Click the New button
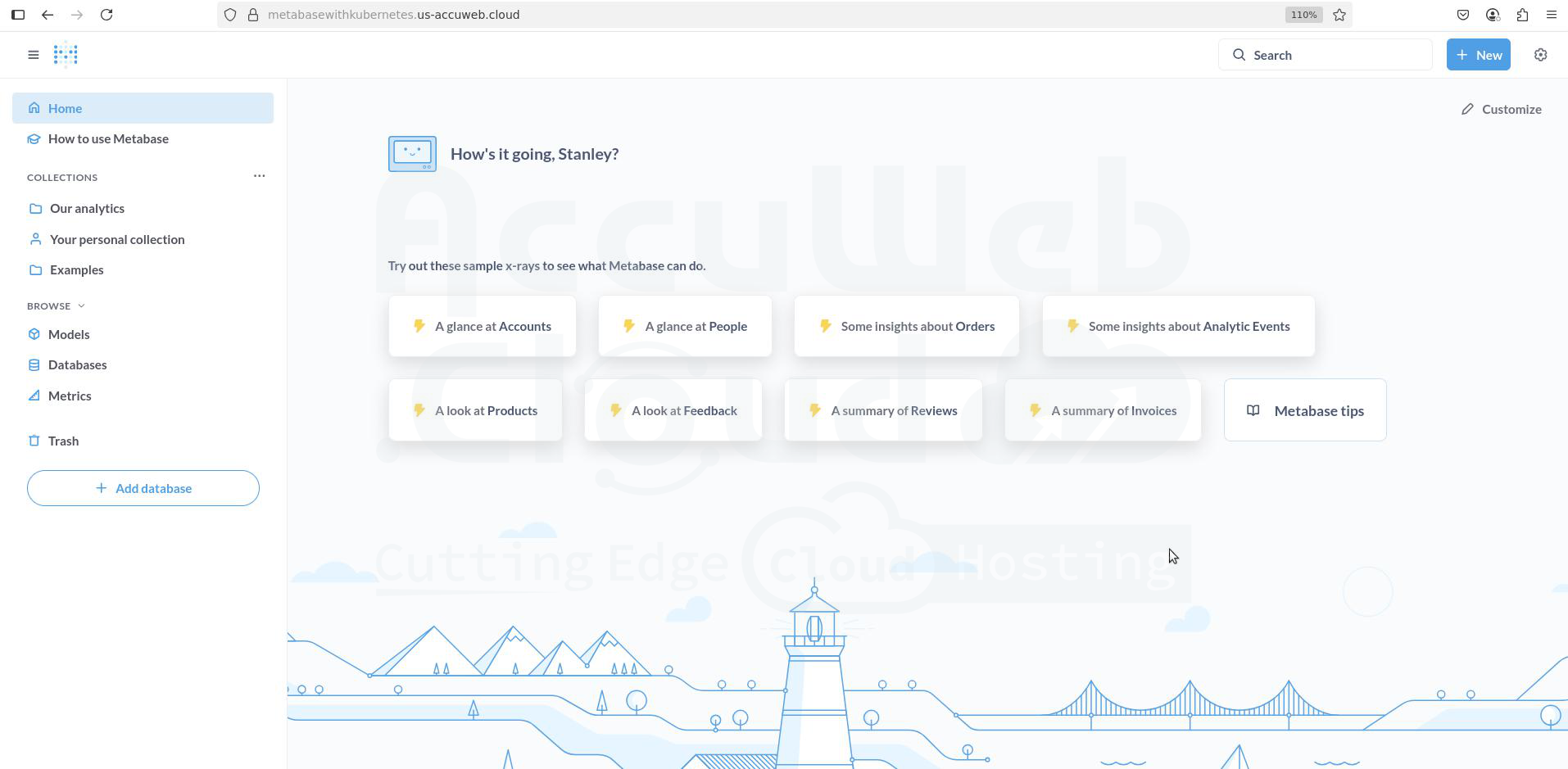 click(1478, 55)
